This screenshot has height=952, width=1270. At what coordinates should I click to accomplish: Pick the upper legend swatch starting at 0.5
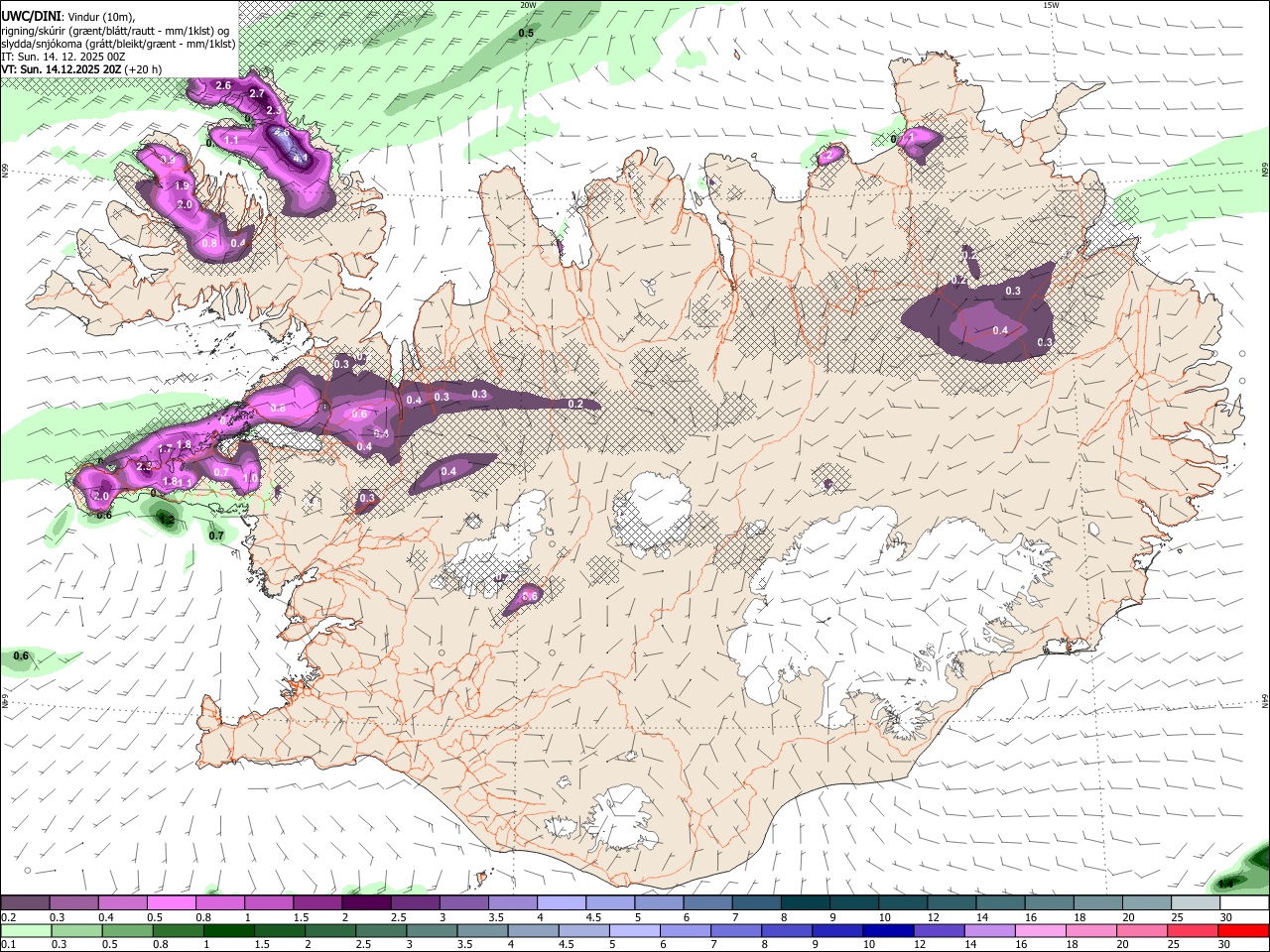click(171, 903)
